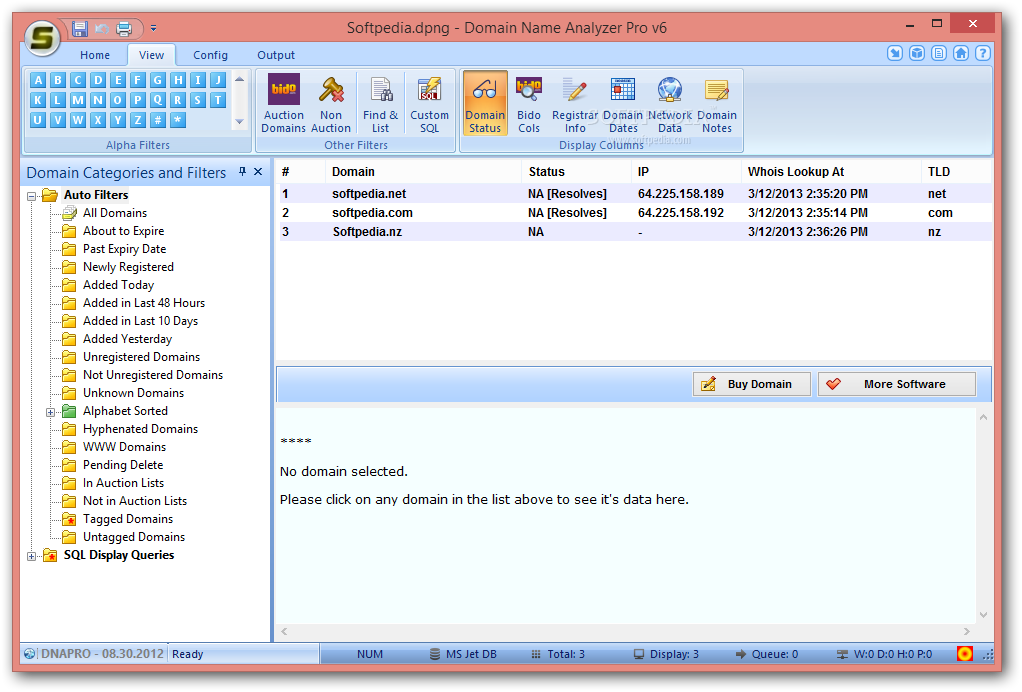Click the round S application menu button
Image resolution: width=1022 pixels, height=692 pixels.
pos(42,38)
